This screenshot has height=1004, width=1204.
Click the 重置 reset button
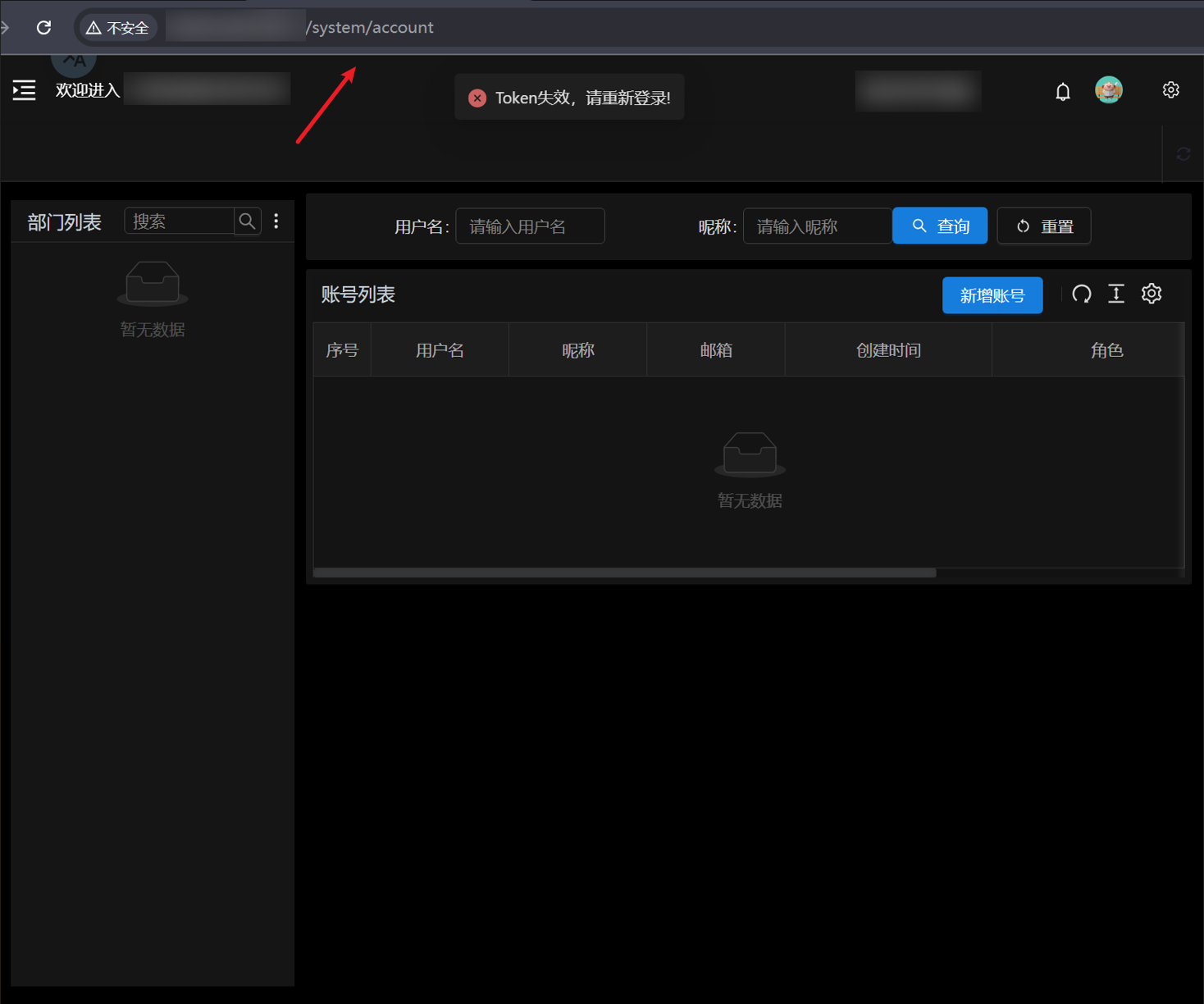[x=1043, y=226]
